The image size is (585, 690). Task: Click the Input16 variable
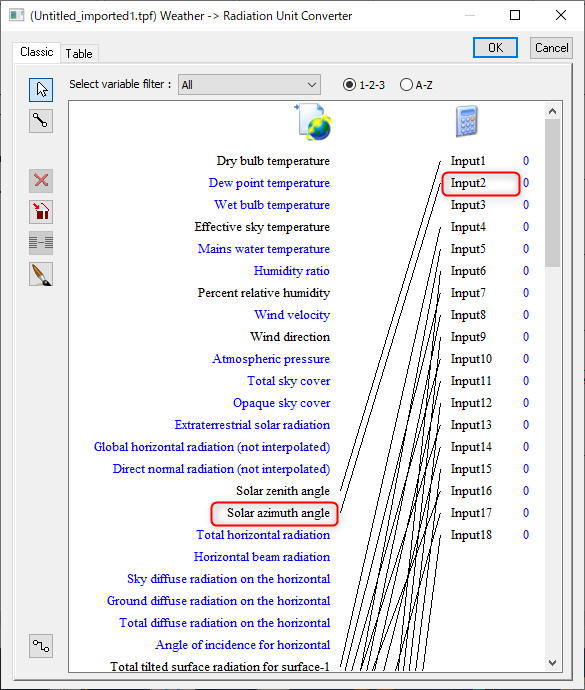click(471, 491)
